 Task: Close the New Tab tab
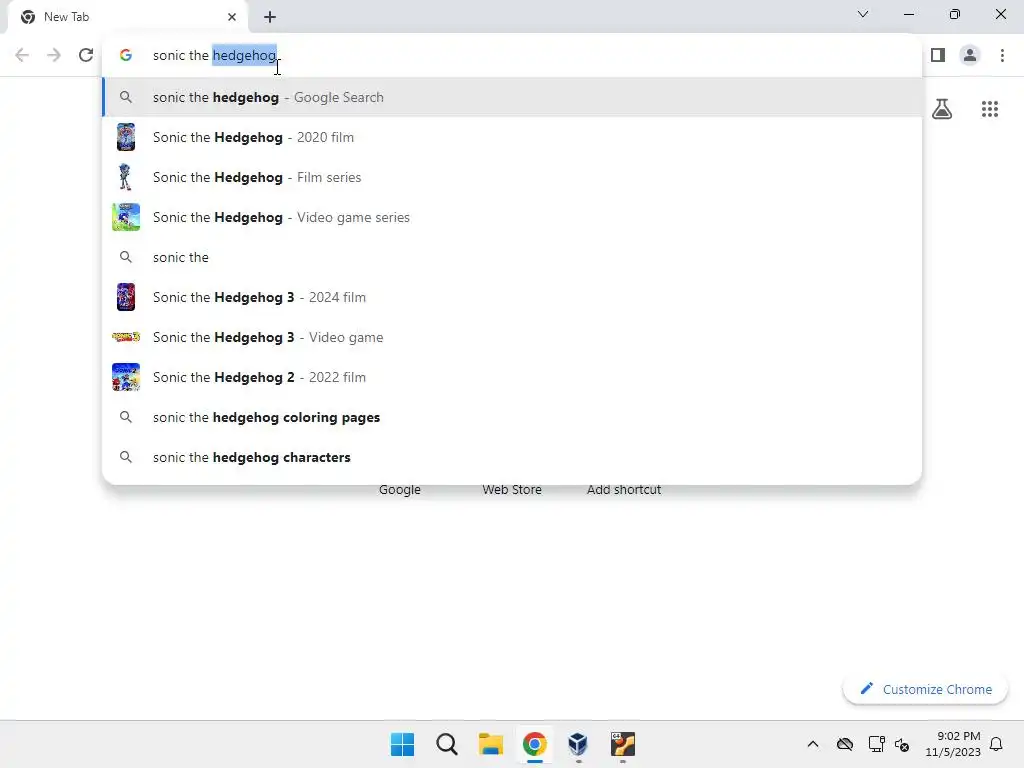pos(232,17)
